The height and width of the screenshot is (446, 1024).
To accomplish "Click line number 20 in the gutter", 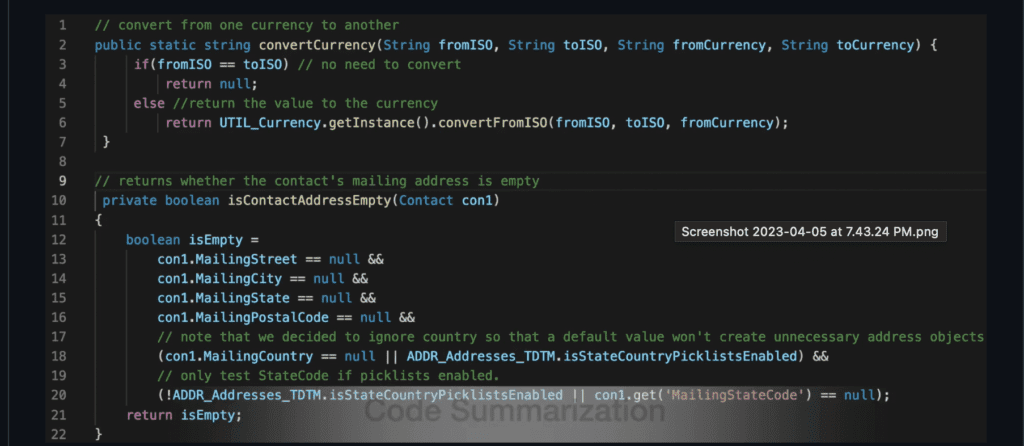I will 59,395.
